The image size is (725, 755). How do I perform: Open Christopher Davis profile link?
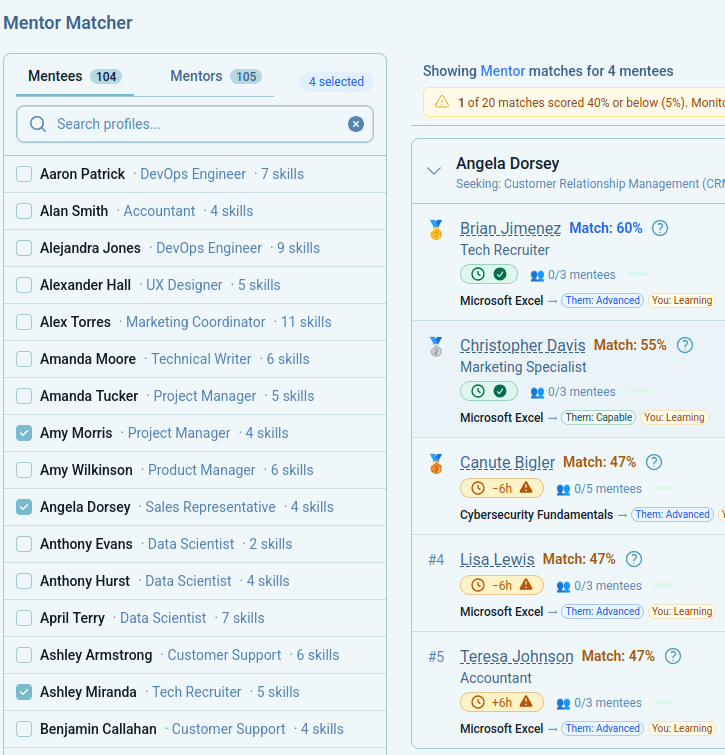(523, 345)
